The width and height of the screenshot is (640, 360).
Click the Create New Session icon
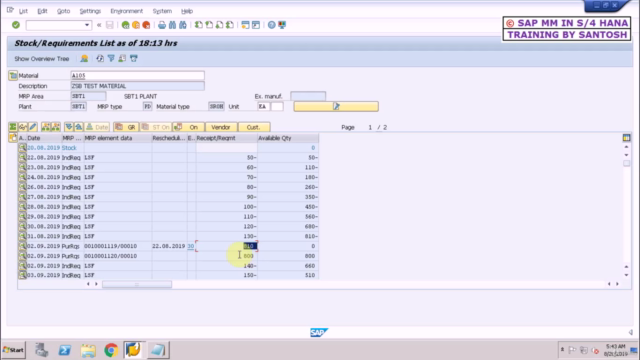(x=245, y=25)
